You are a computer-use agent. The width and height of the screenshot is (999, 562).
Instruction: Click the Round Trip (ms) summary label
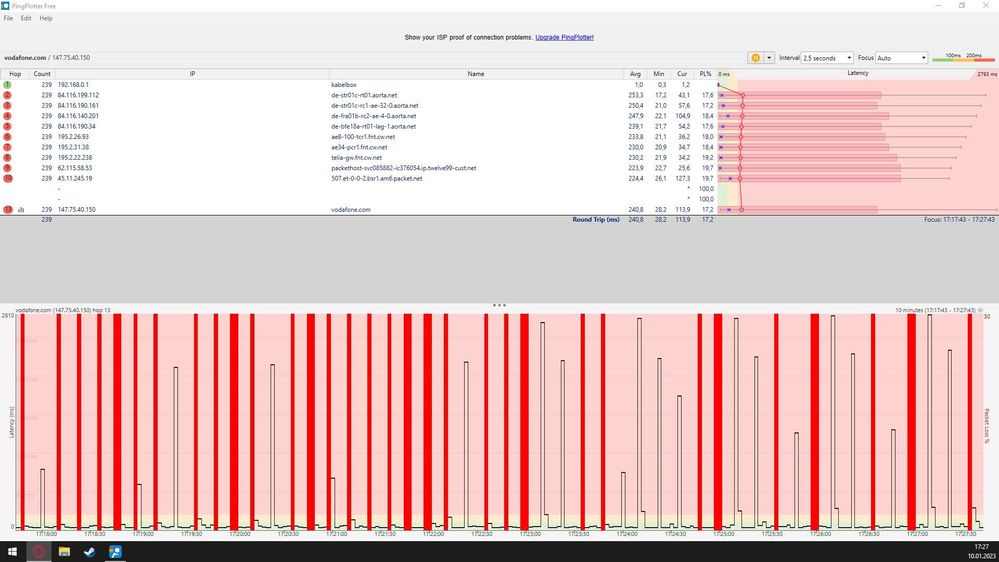coord(596,219)
